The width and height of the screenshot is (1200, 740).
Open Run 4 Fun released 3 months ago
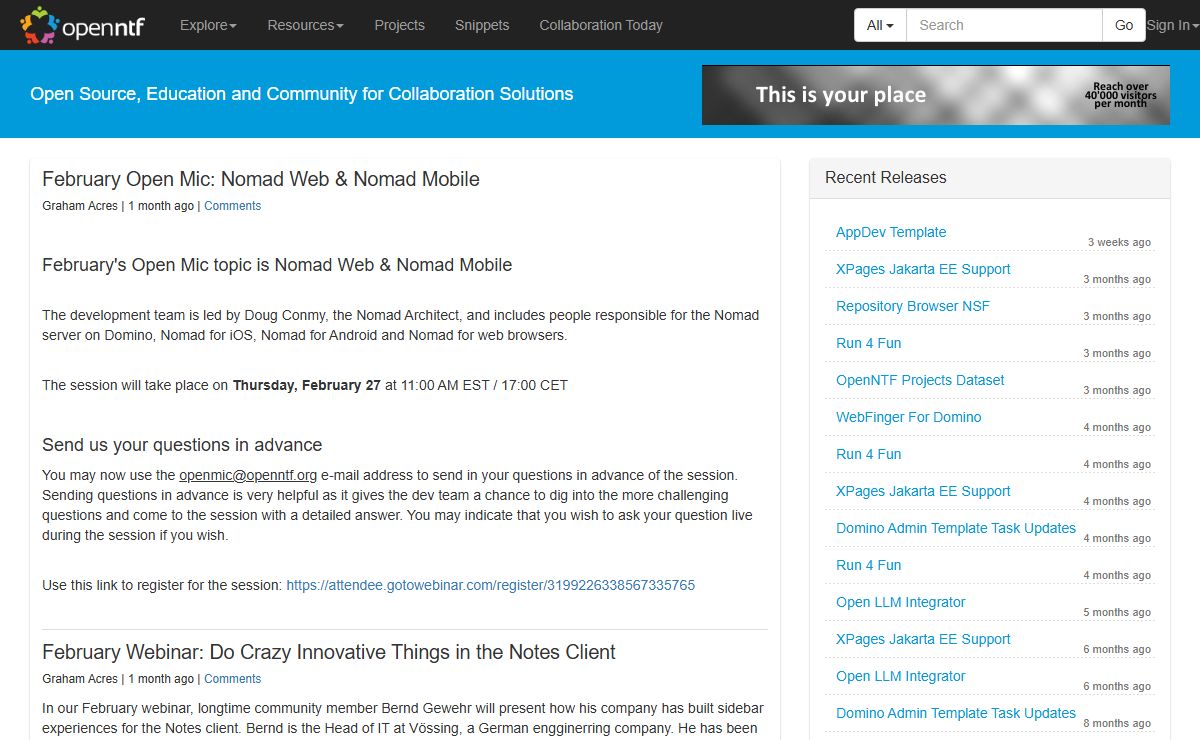point(869,343)
